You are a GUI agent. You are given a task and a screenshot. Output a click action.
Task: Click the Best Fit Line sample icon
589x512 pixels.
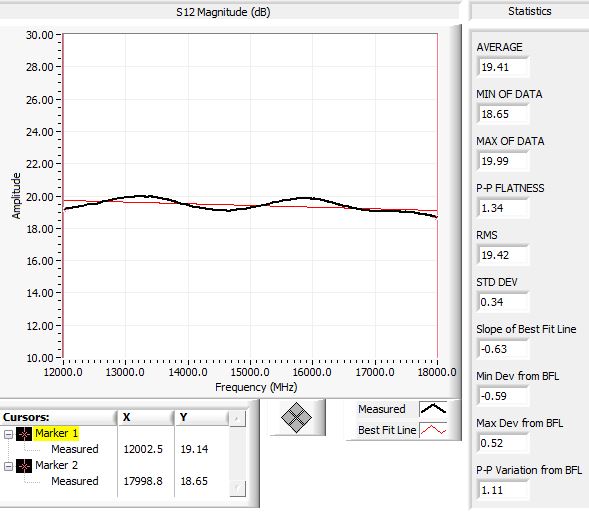coord(433,430)
